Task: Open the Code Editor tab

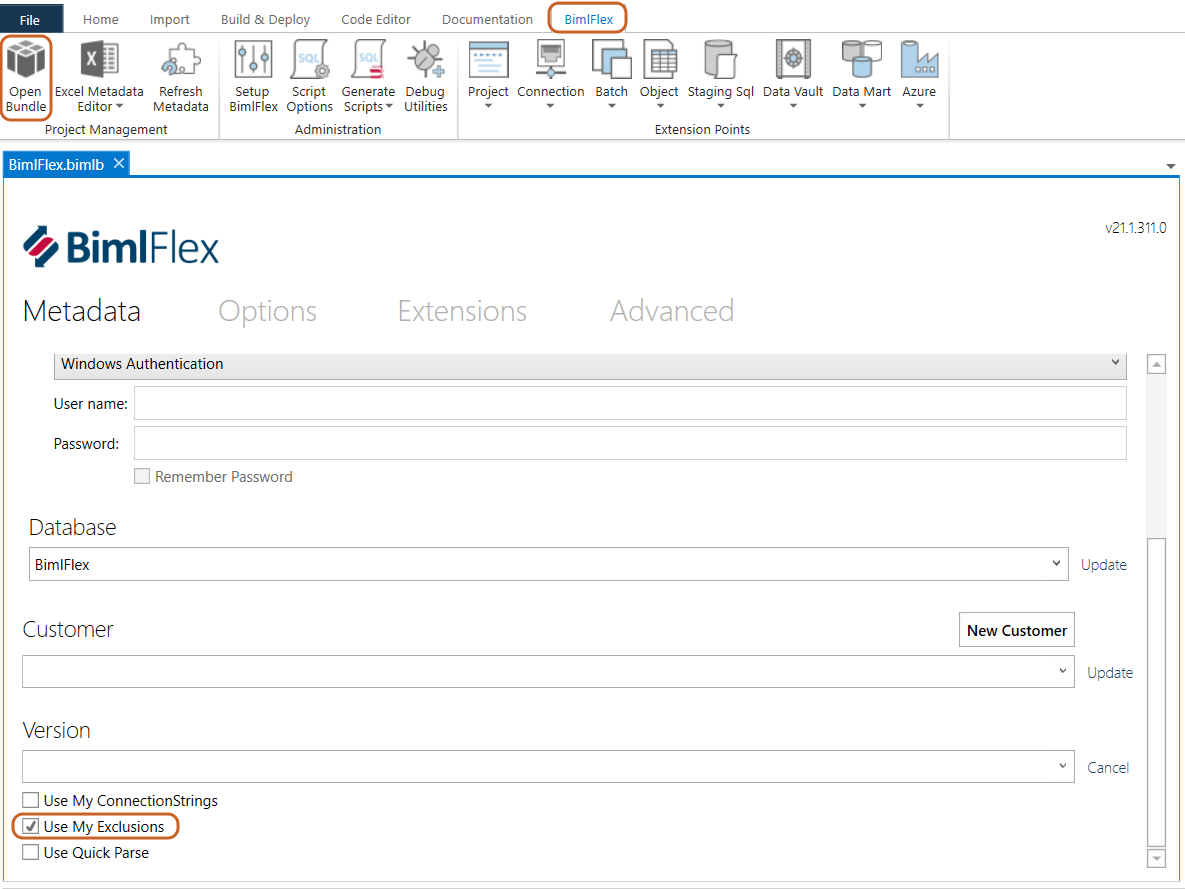Action: (x=376, y=19)
